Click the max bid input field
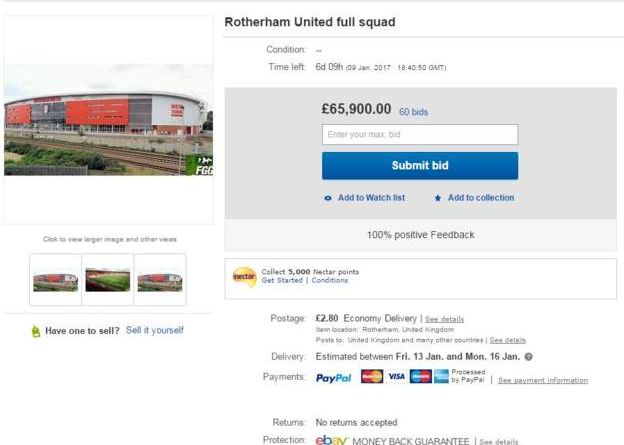The width and height of the screenshot is (624, 445). tap(420, 134)
